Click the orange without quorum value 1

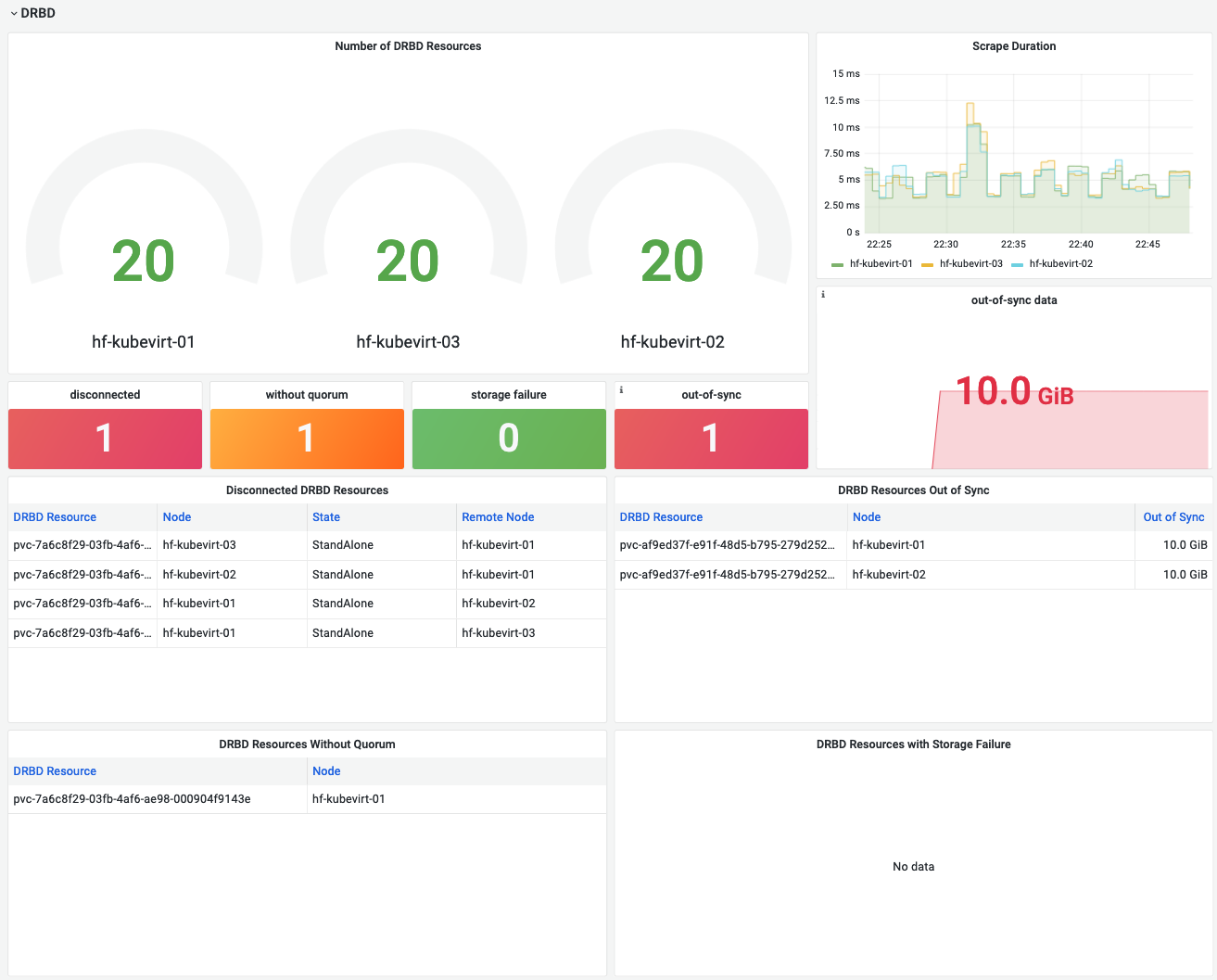point(307,439)
